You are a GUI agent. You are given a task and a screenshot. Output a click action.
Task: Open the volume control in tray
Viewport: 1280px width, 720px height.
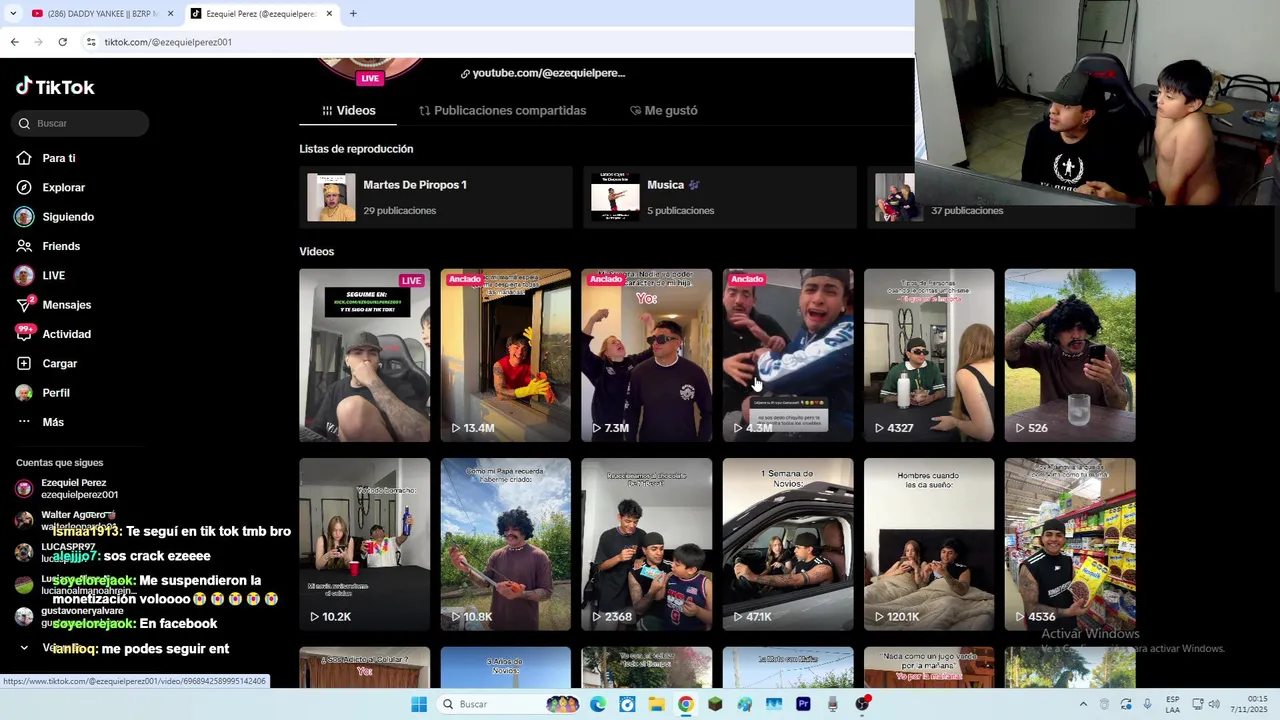(1216, 704)
